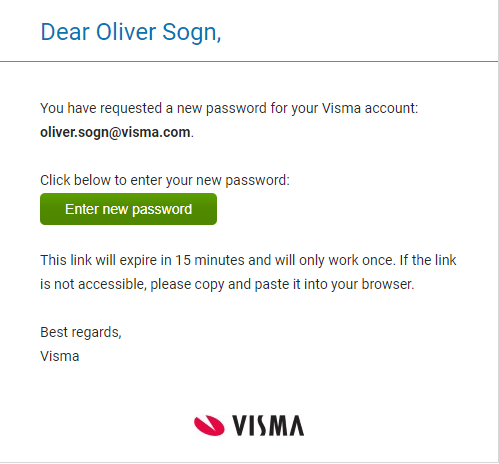Click the 'Click below to enter your new password' text
The height and width of the screenshot is (464, 499).
tap(165, 180)
